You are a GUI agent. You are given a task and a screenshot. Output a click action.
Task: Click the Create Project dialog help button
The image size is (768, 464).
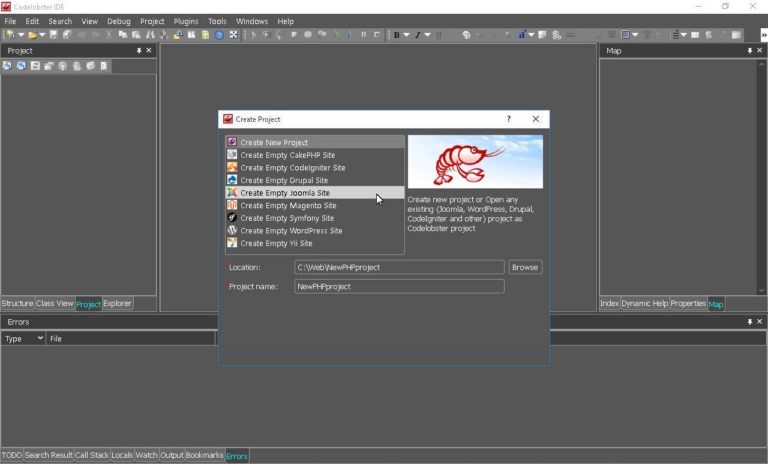[x=508, y=119]
